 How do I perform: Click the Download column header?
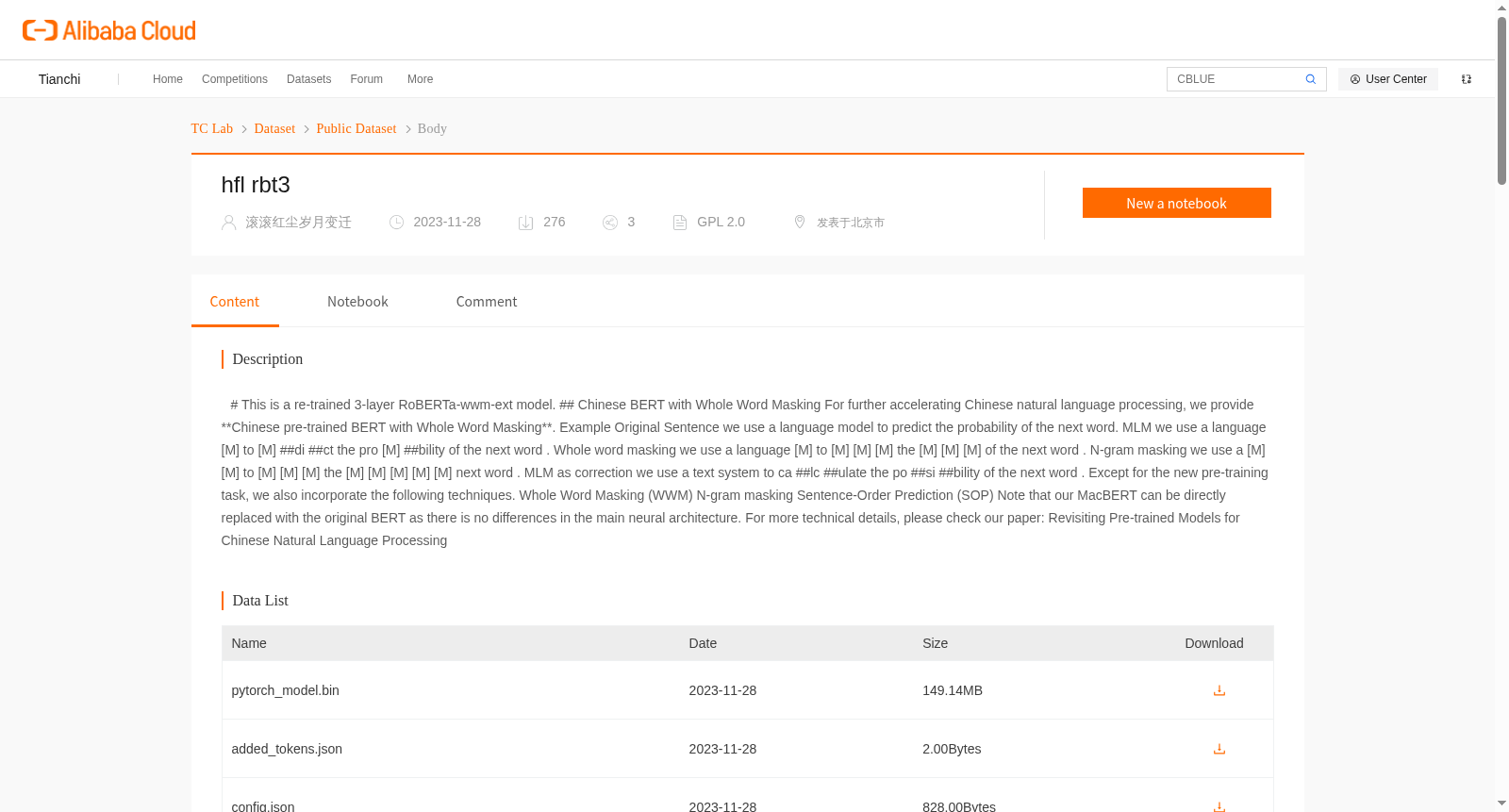coord(1214,643)
